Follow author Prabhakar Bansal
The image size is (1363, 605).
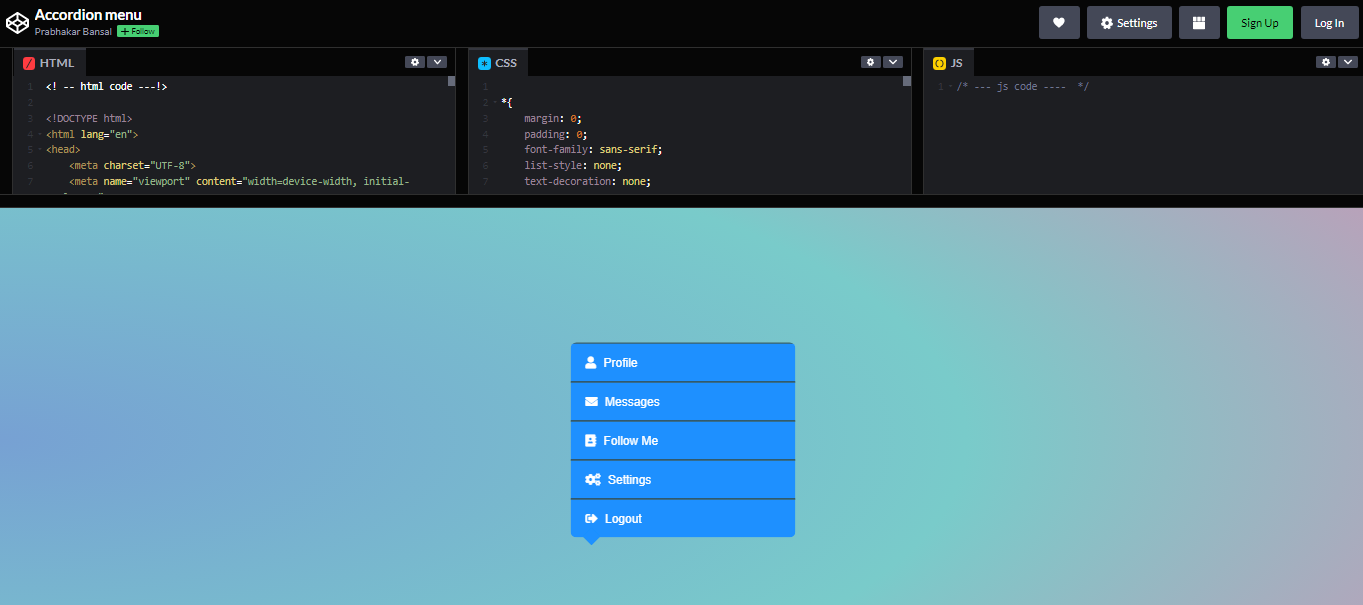[137, 30]
